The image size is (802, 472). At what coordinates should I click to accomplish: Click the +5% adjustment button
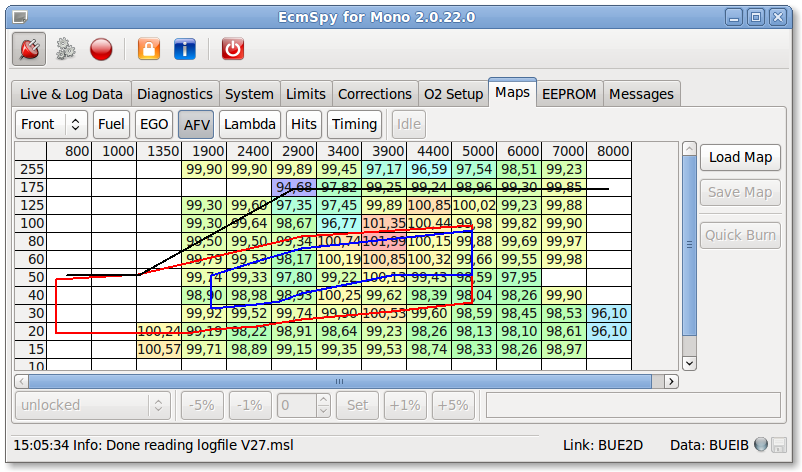[453, 406]
